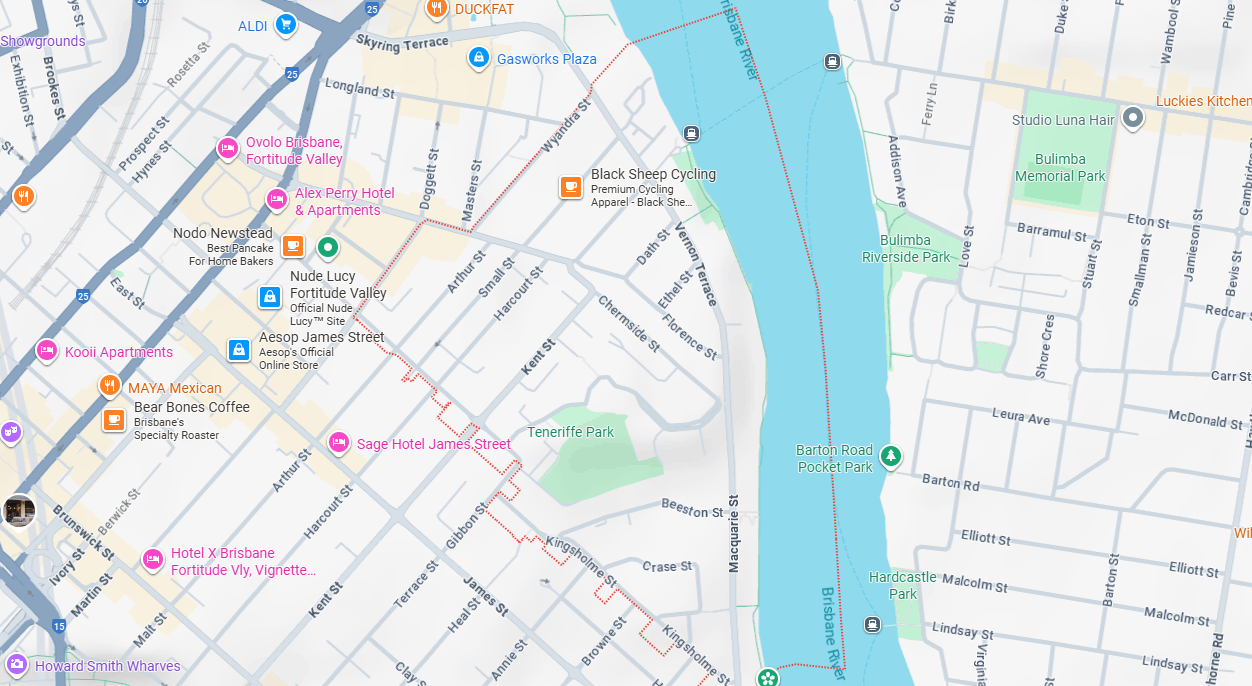Open the Bear Bones Coffee pin
This screenshot has width=1252, height=686.
pyautogui.click(x=114, y=420)
